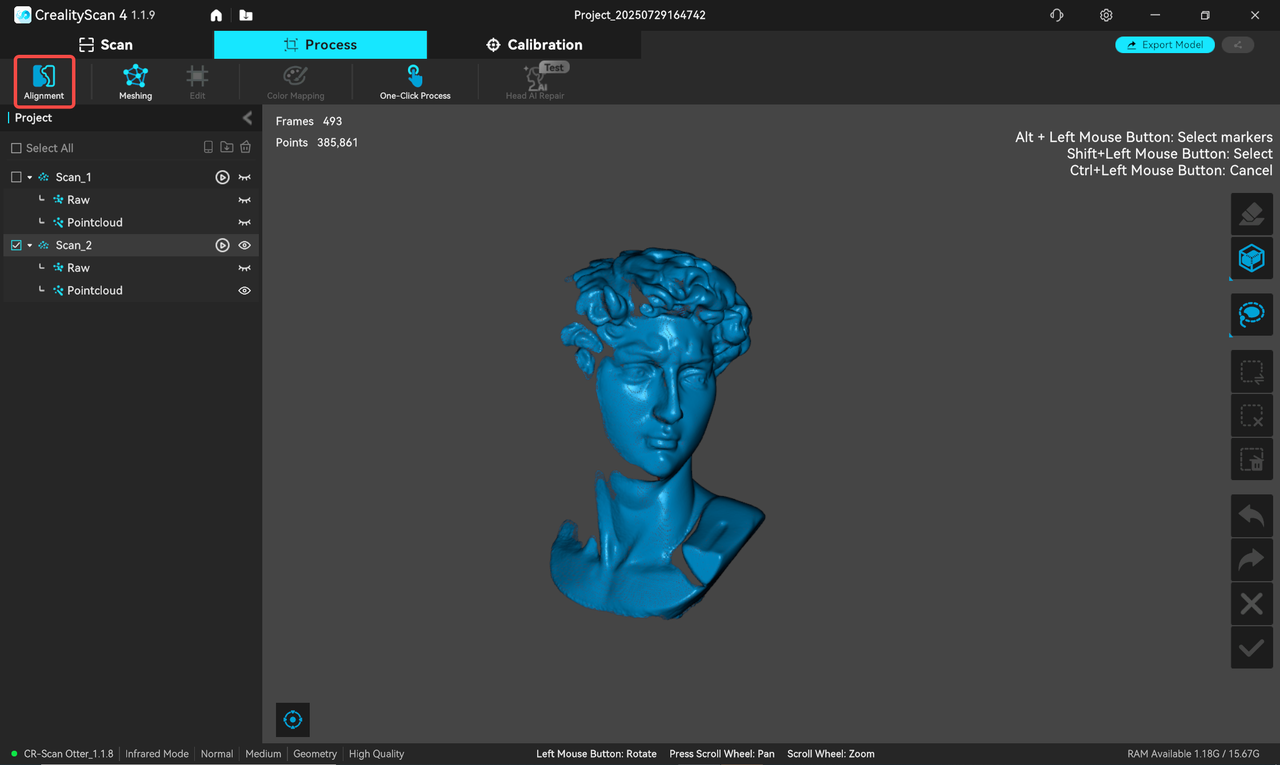Open the customer support headset icon
This screenshot has height=765, width=1280.
[1057, 16]
